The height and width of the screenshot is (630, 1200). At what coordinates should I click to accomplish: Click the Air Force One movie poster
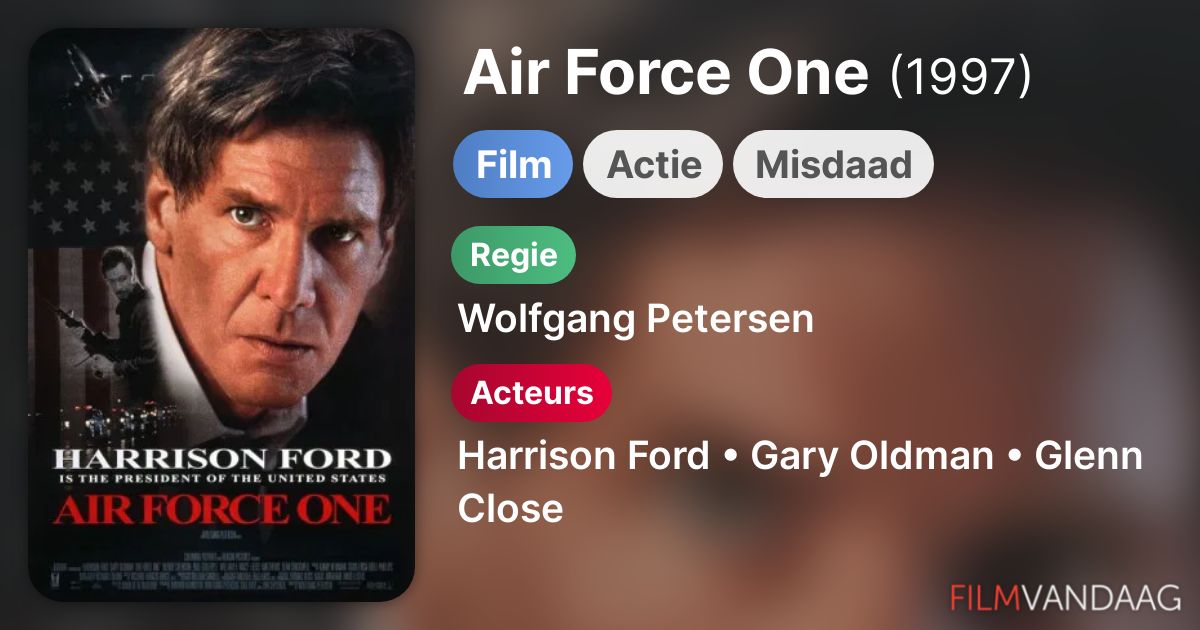tap(221, 315)
